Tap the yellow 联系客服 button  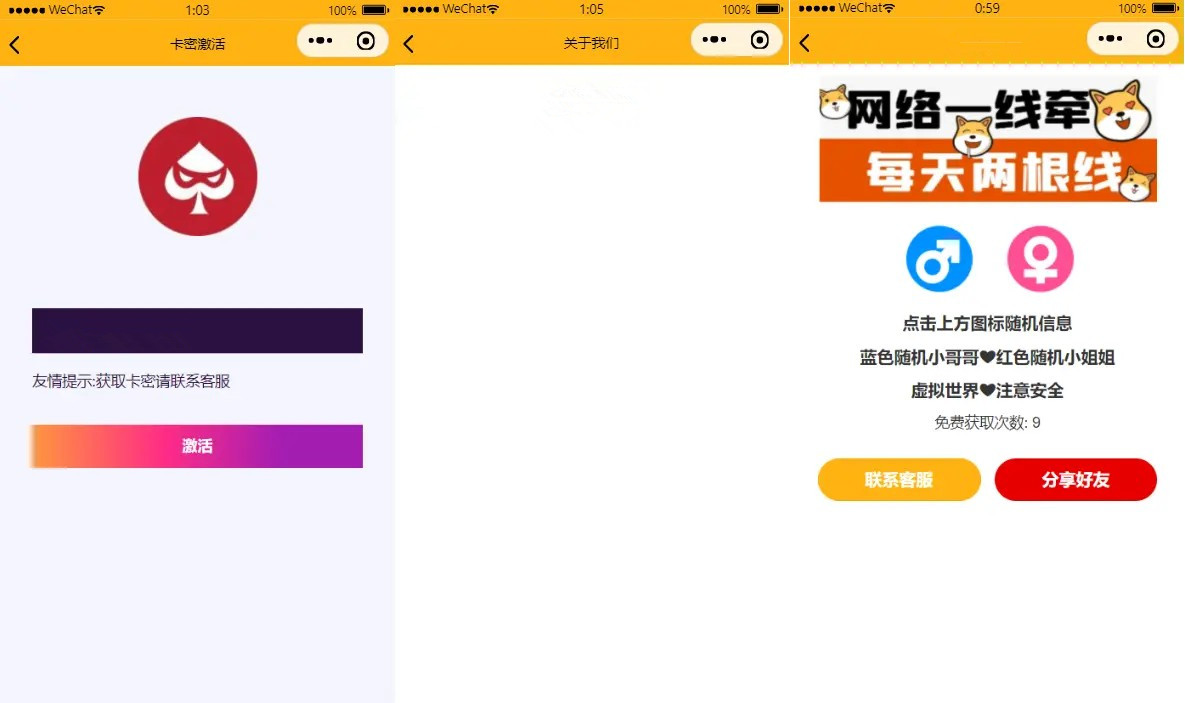(899, 479)
